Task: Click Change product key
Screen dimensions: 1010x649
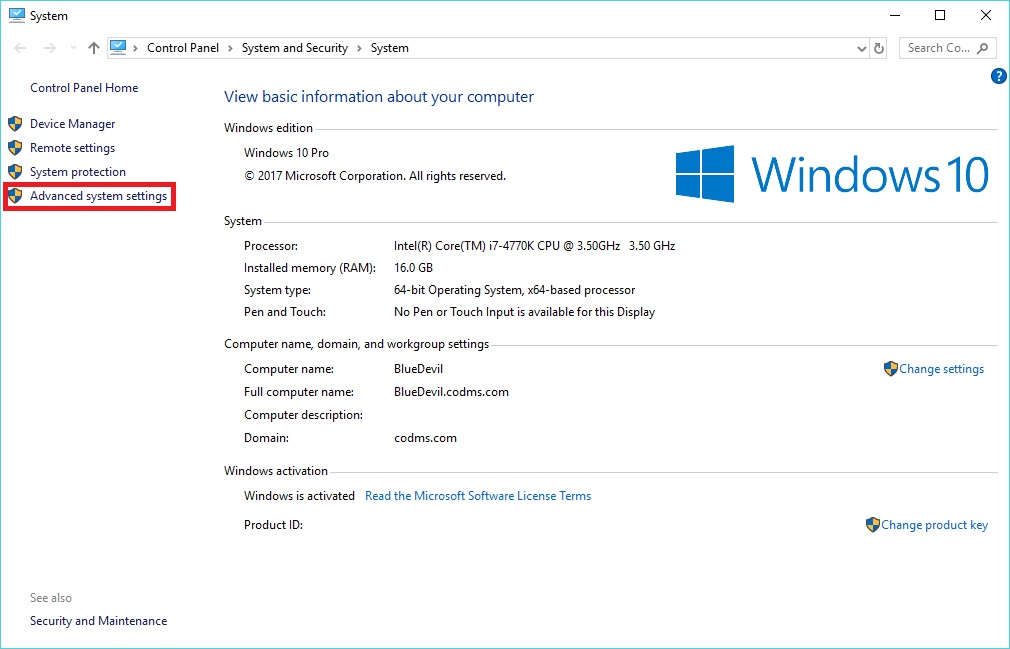Action: tap(934, 525)
